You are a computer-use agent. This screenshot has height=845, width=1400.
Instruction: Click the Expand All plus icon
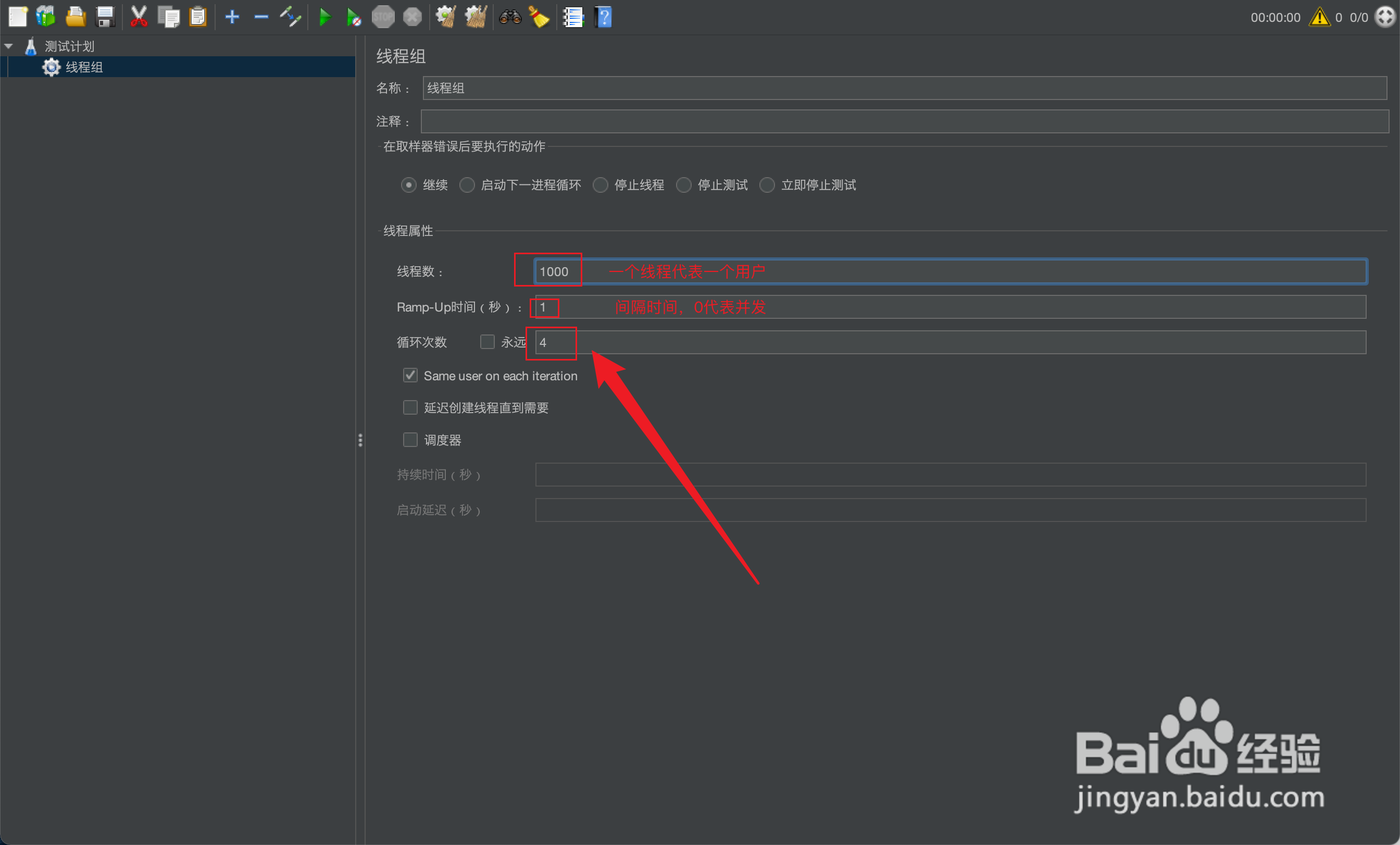coord(232,17)
